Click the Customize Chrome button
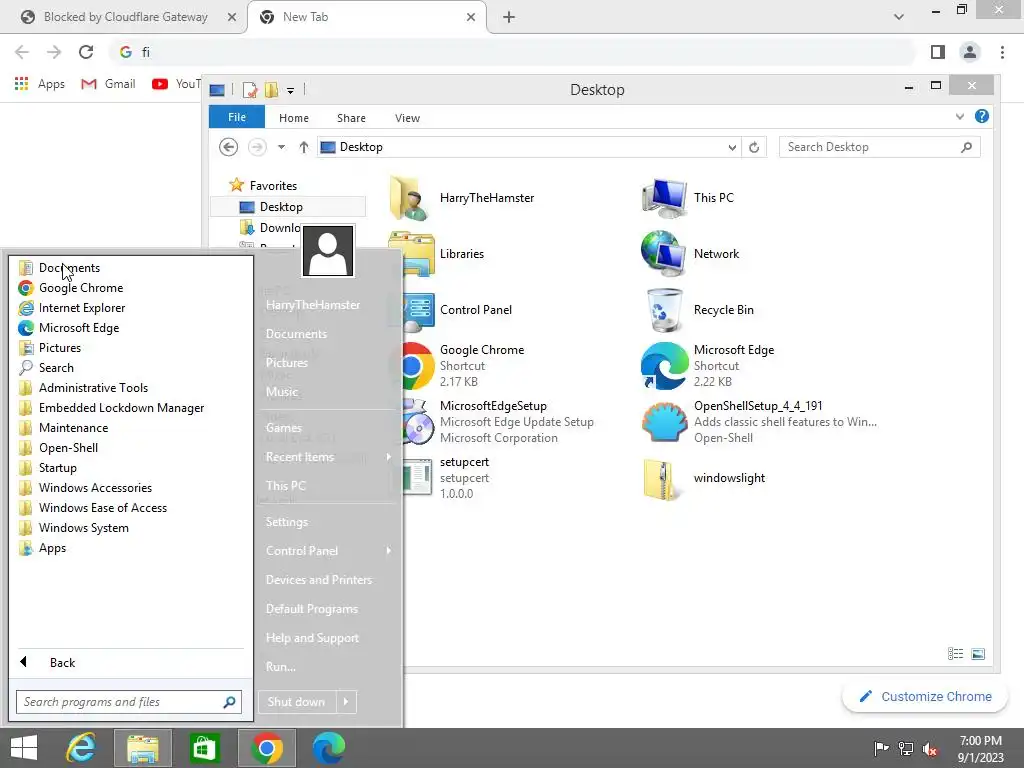The width and height of the screenshot is (1024, 768). (x=926, y=697)
